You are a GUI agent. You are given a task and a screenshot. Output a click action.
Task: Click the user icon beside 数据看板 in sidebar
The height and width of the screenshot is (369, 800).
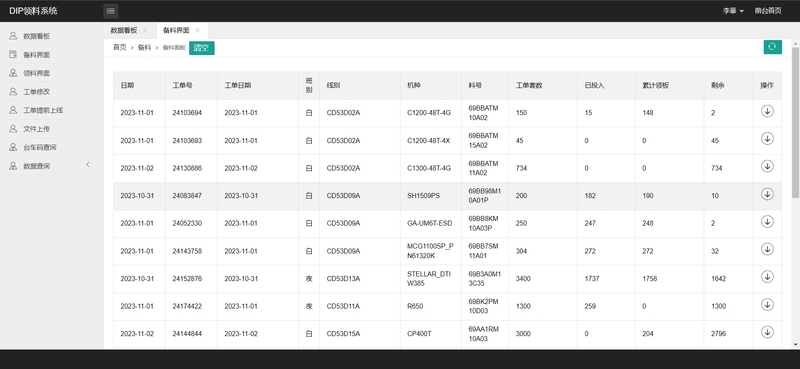click(13, 36)
